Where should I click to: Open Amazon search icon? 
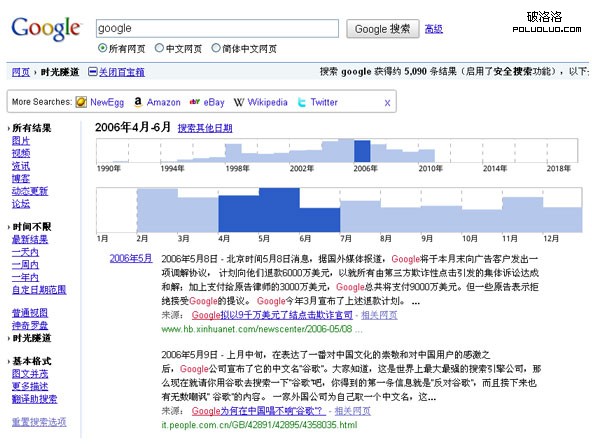(x=138, y=102)
